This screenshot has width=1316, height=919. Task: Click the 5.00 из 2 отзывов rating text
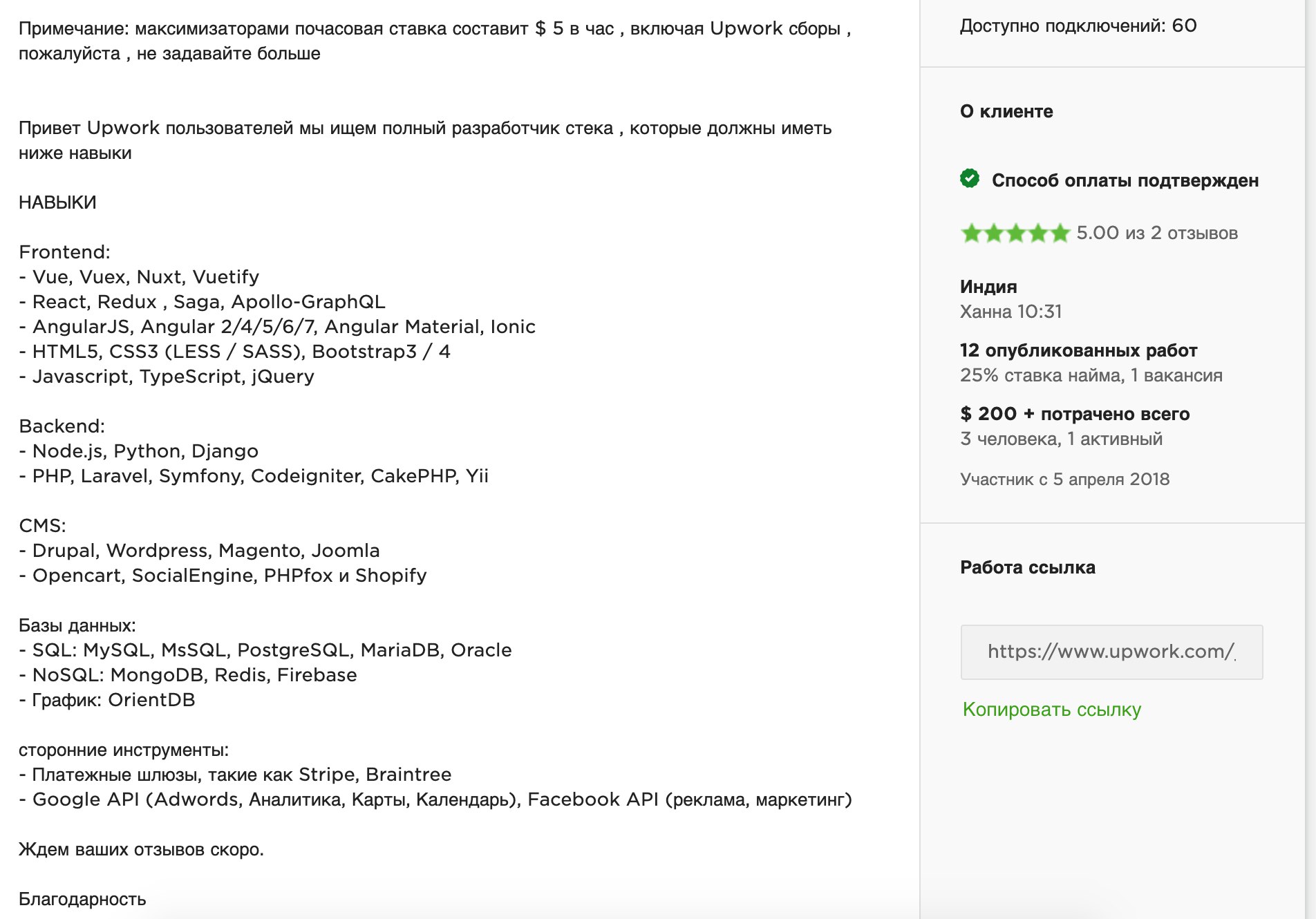click(x=1157, y=233)
